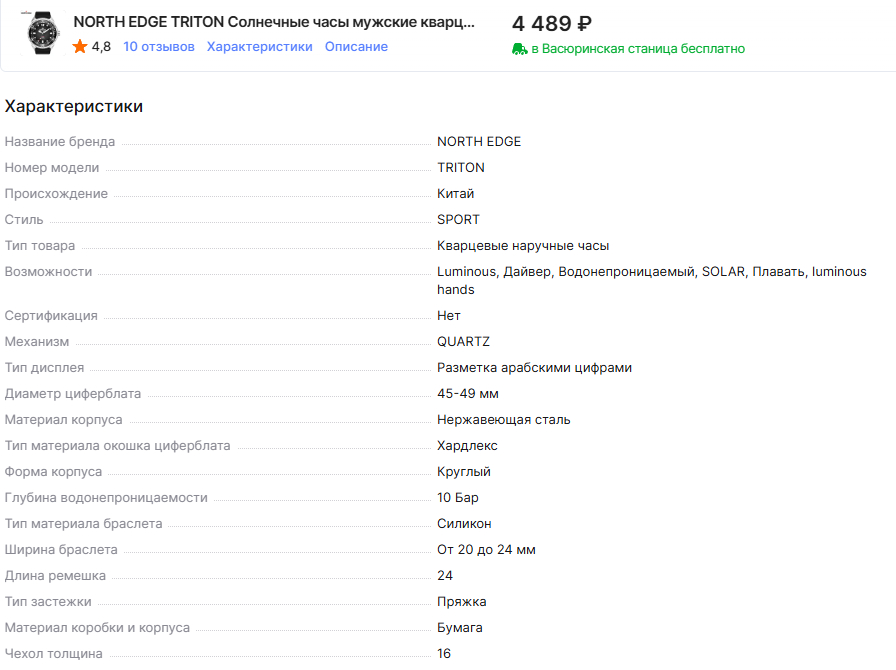Click the green delivery truck icon

pos(519,48)
